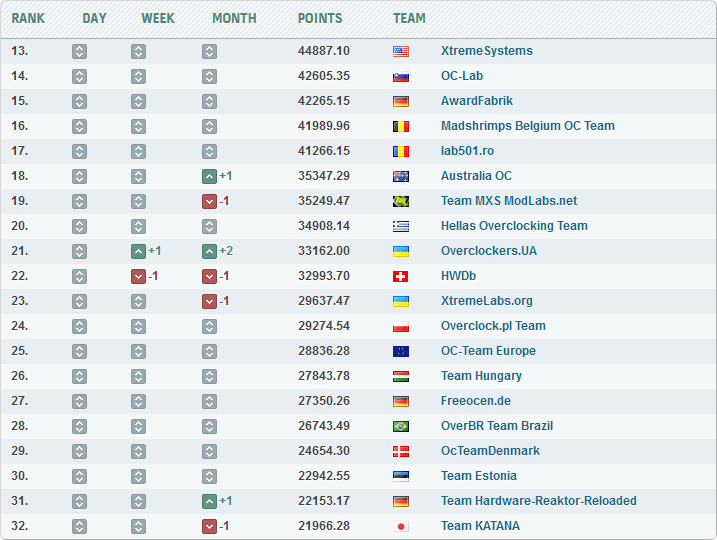The image size is (717, 540).
Task: Click the Brazil flag beside OverBR Team
Action: tap(401, 426)
